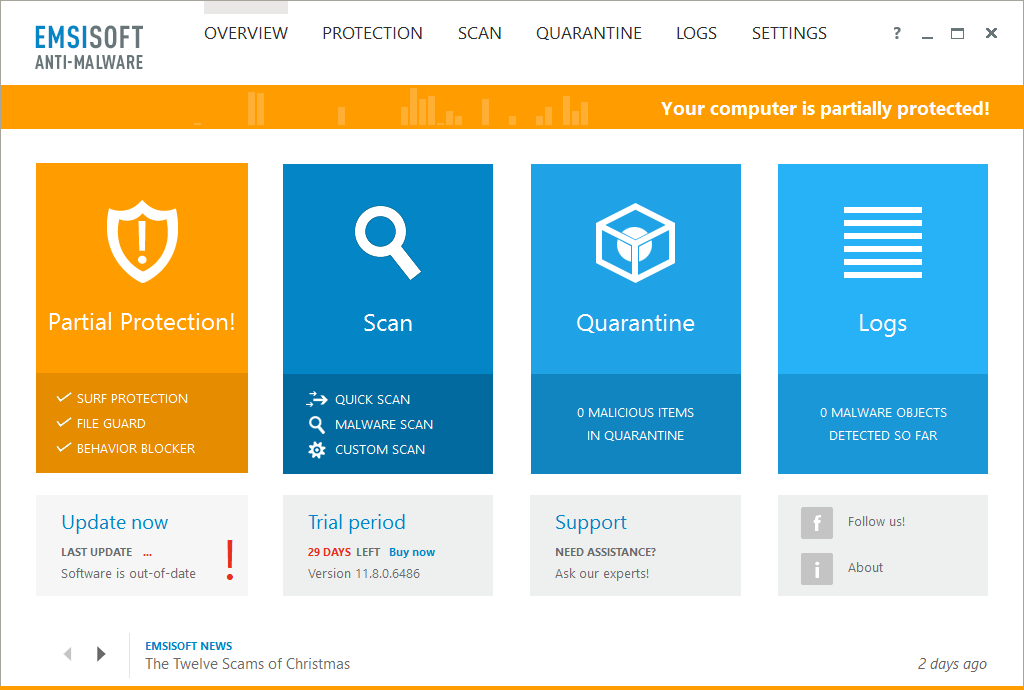
Task: Click the About label
Action: [865, 567]
